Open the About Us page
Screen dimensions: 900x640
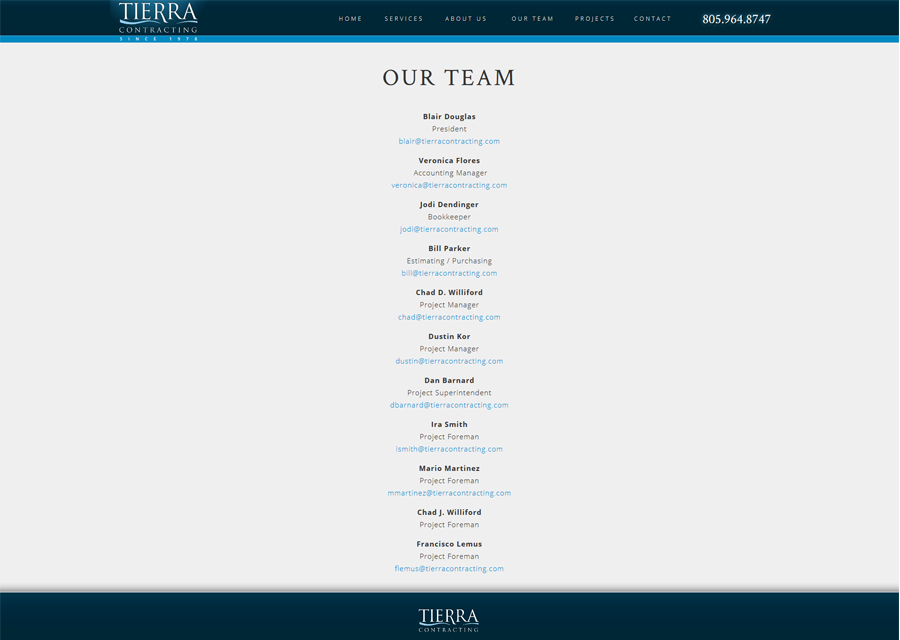466,18
